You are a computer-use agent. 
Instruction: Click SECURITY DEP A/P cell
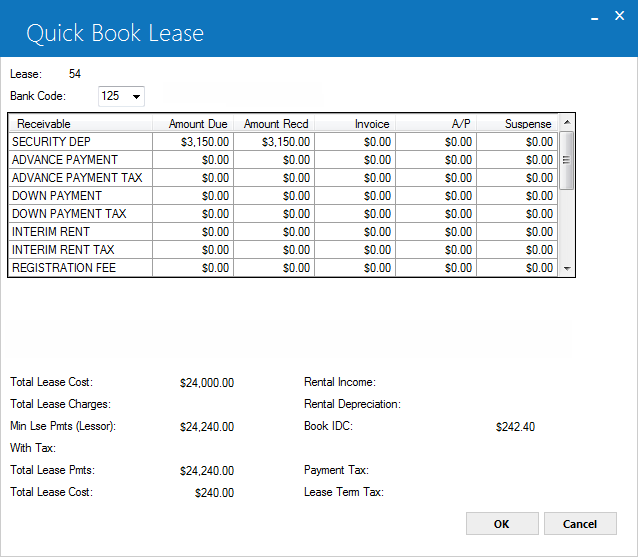436,142
